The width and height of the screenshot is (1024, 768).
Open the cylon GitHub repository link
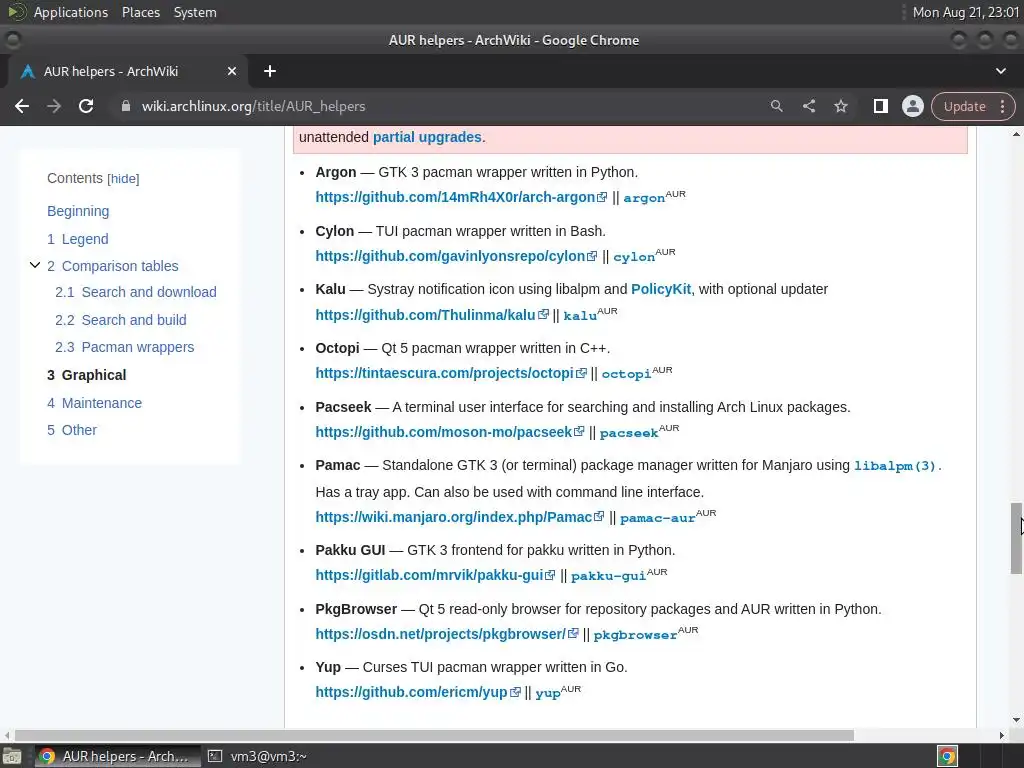click(456, 256)
